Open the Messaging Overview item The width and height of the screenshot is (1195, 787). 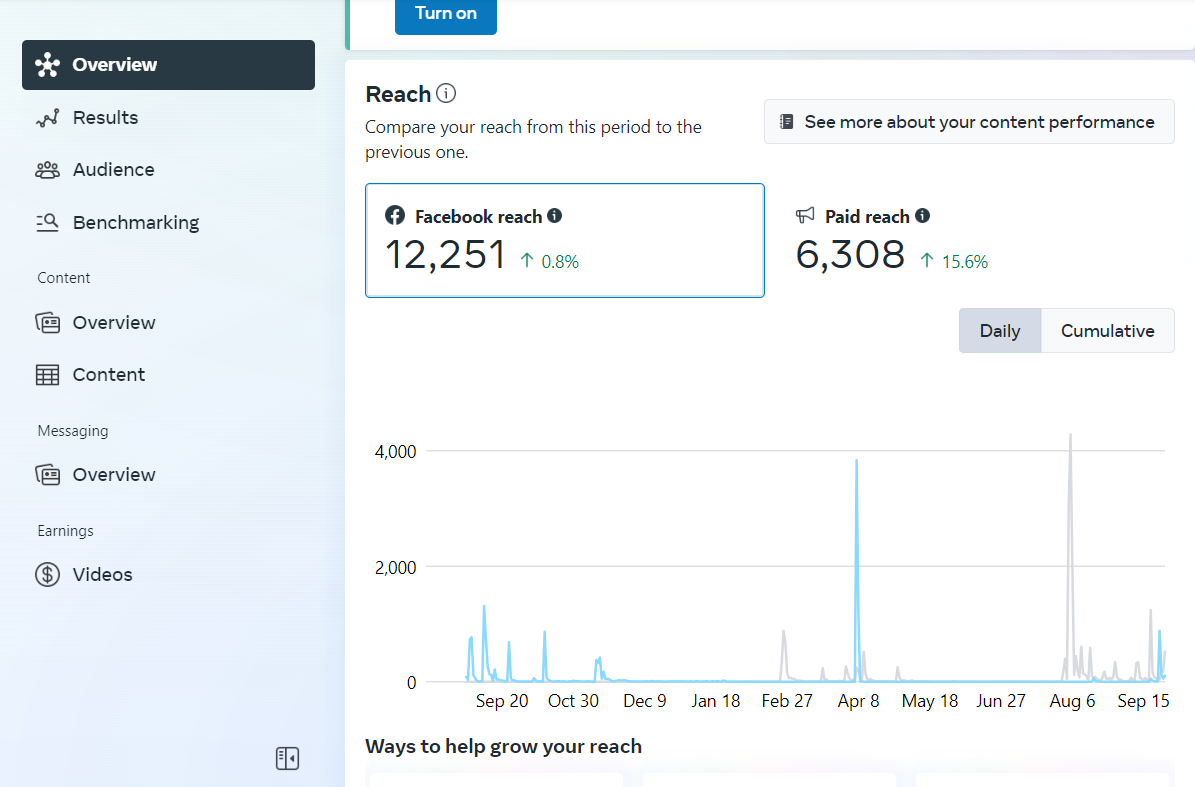click(x=113, y=475)
